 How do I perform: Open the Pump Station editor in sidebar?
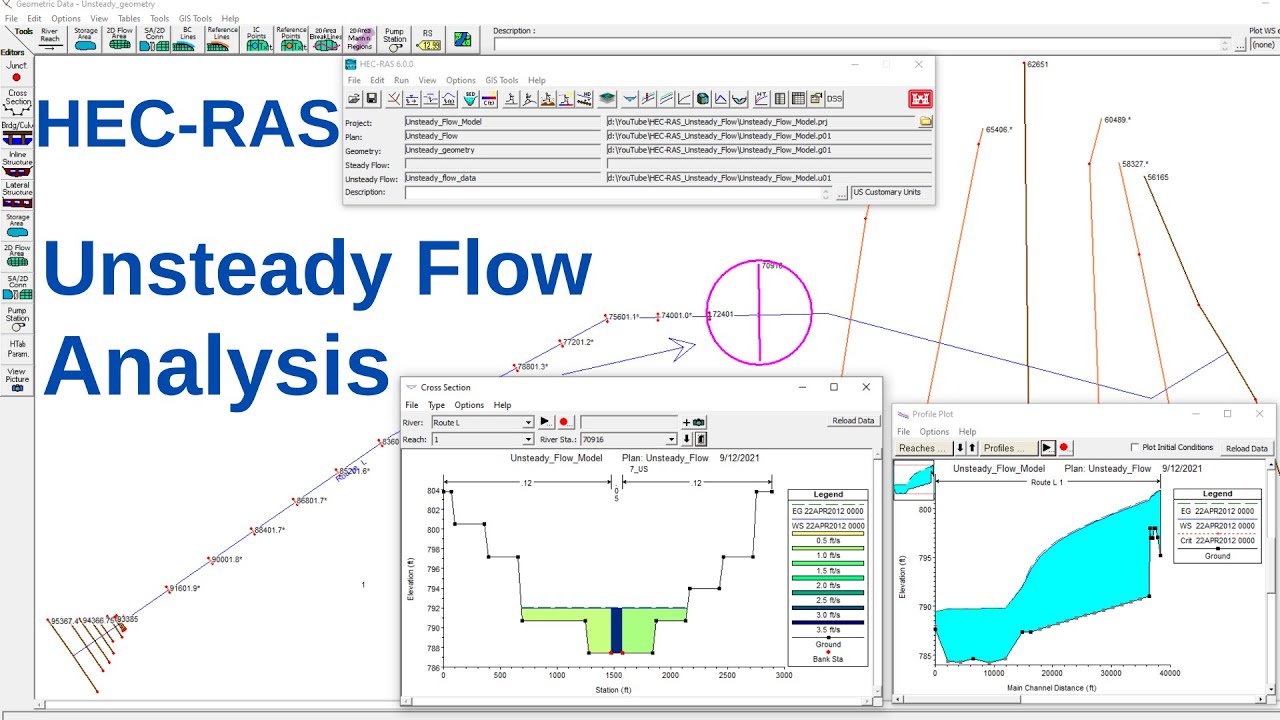coord(17,318)
